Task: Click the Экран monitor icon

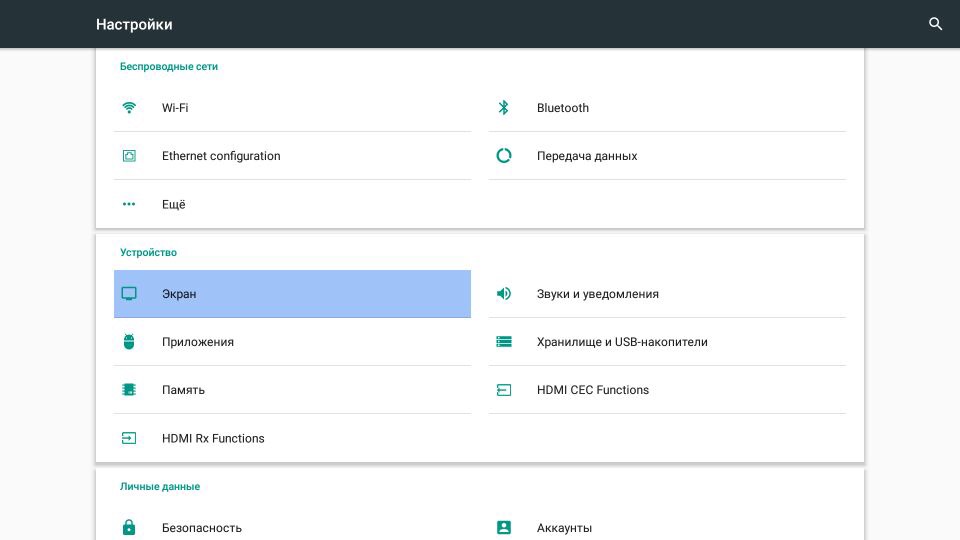Action: 129,294
